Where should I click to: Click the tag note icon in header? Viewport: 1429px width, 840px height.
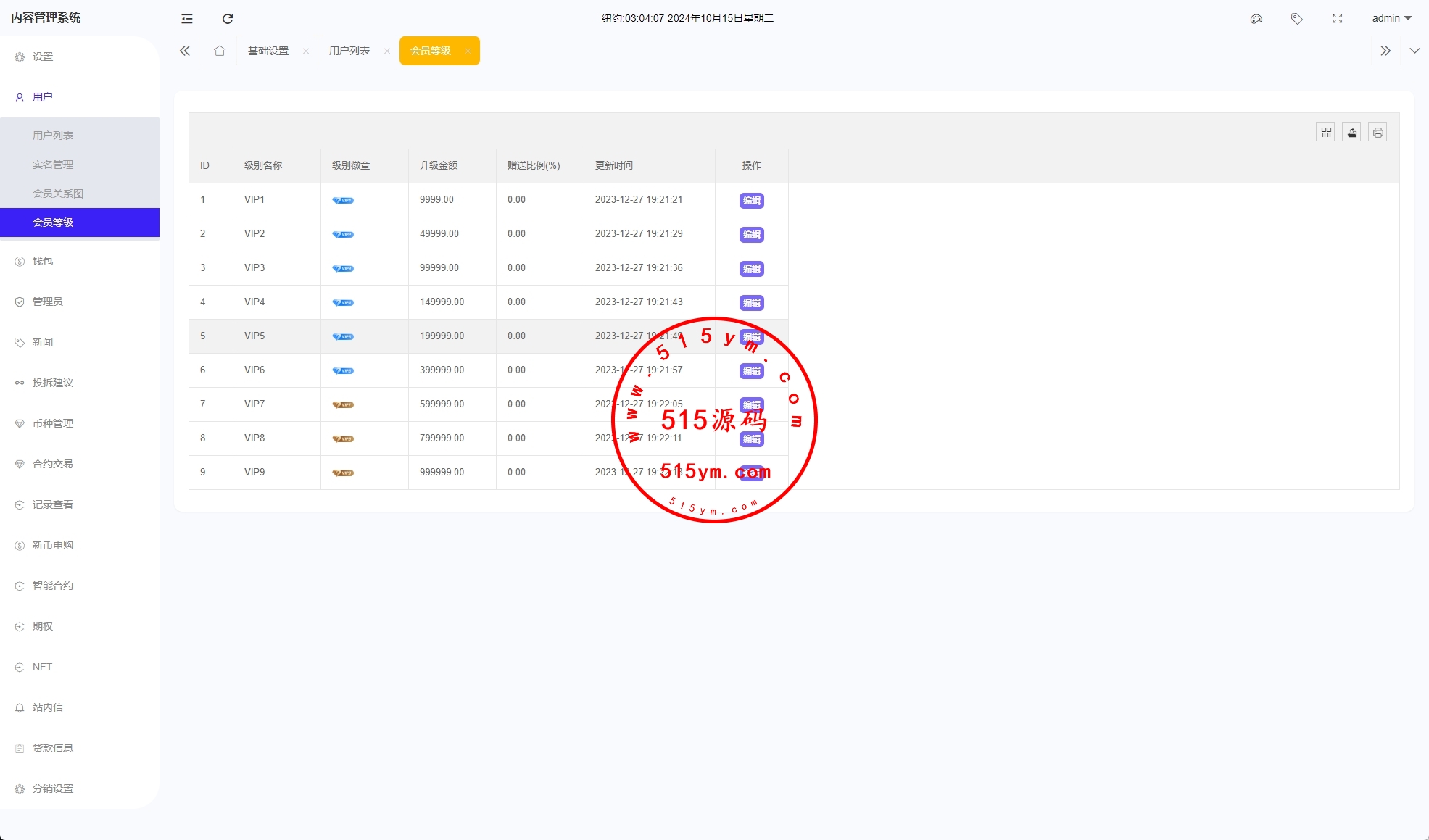pyautogui.click(x=1297, y=19)
